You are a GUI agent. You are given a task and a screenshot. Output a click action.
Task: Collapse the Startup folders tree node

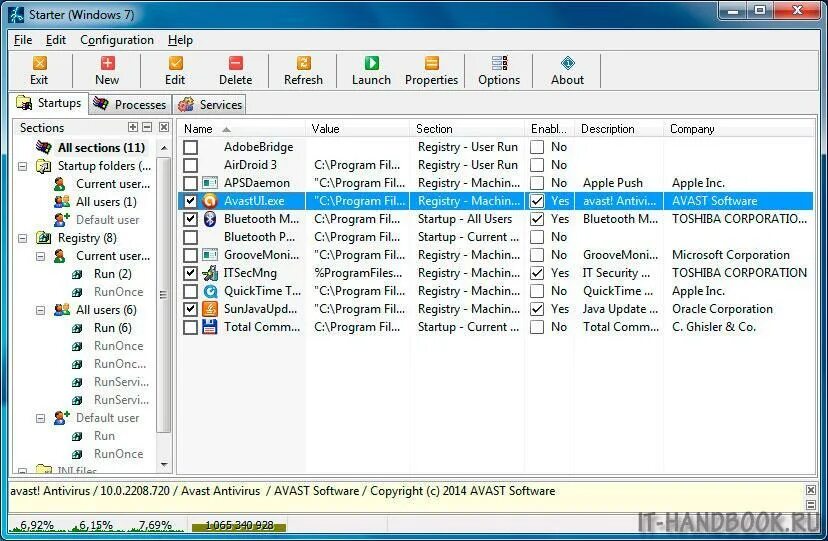23,166
